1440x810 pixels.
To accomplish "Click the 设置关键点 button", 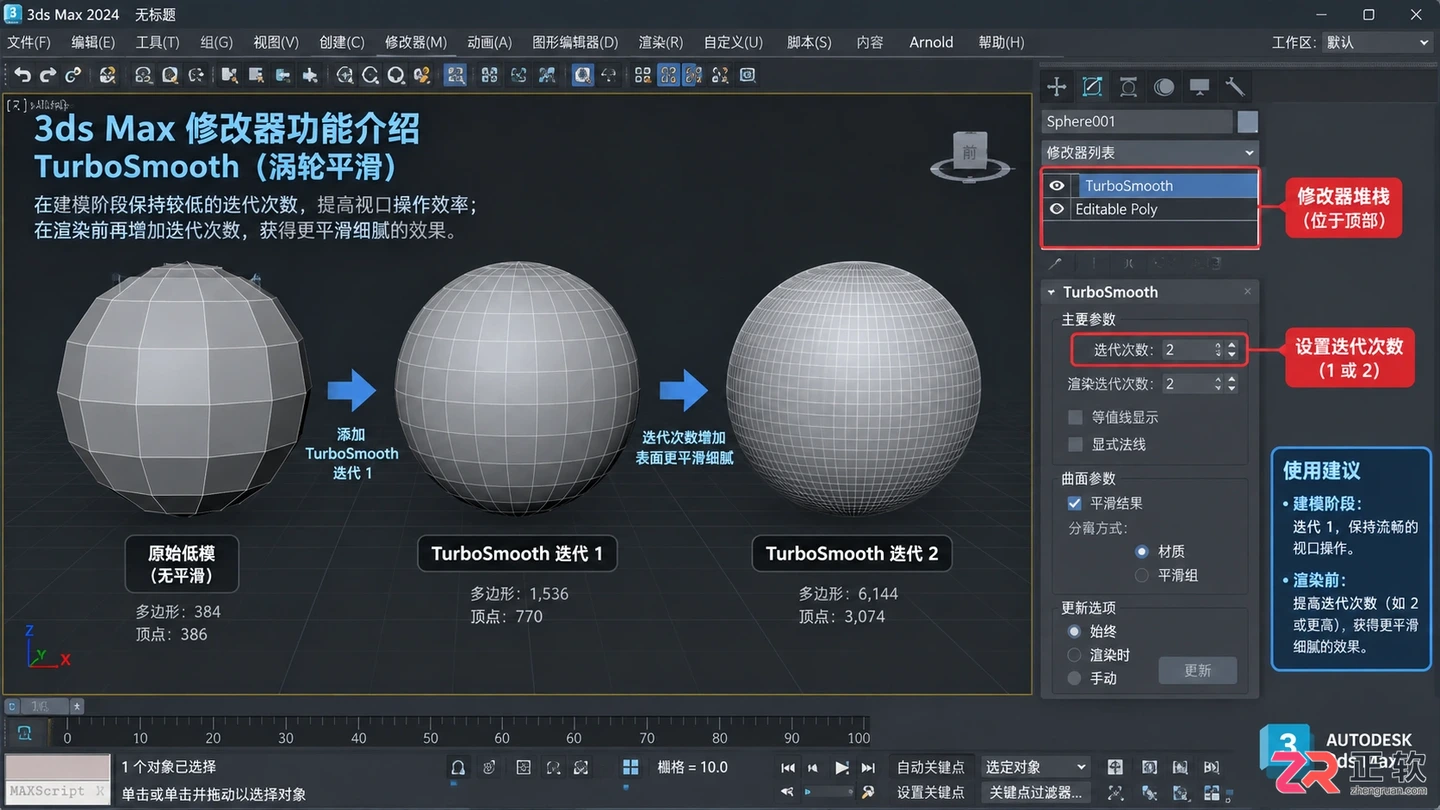I will coord(931,792).
